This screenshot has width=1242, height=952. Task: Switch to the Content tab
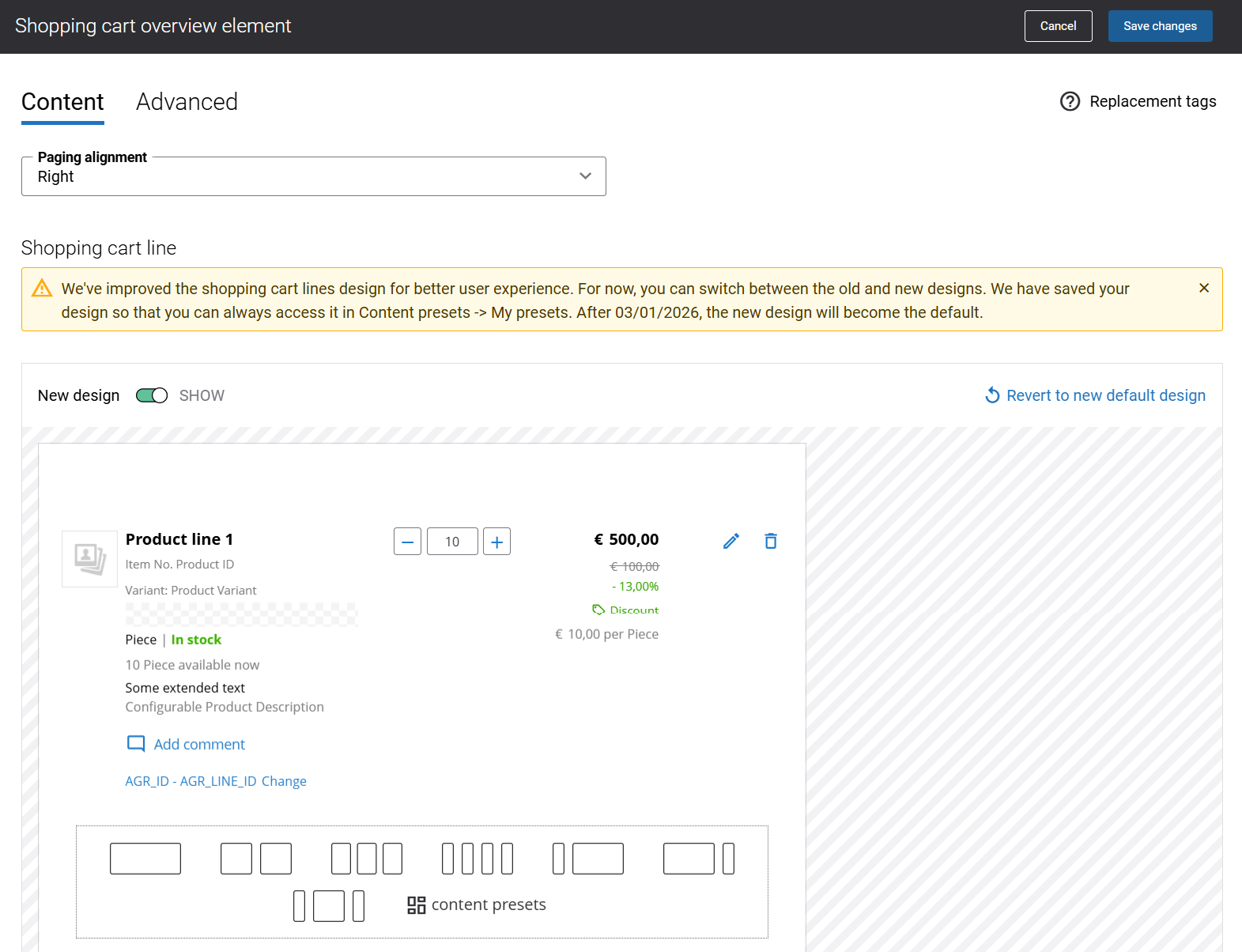coord(62,102)
